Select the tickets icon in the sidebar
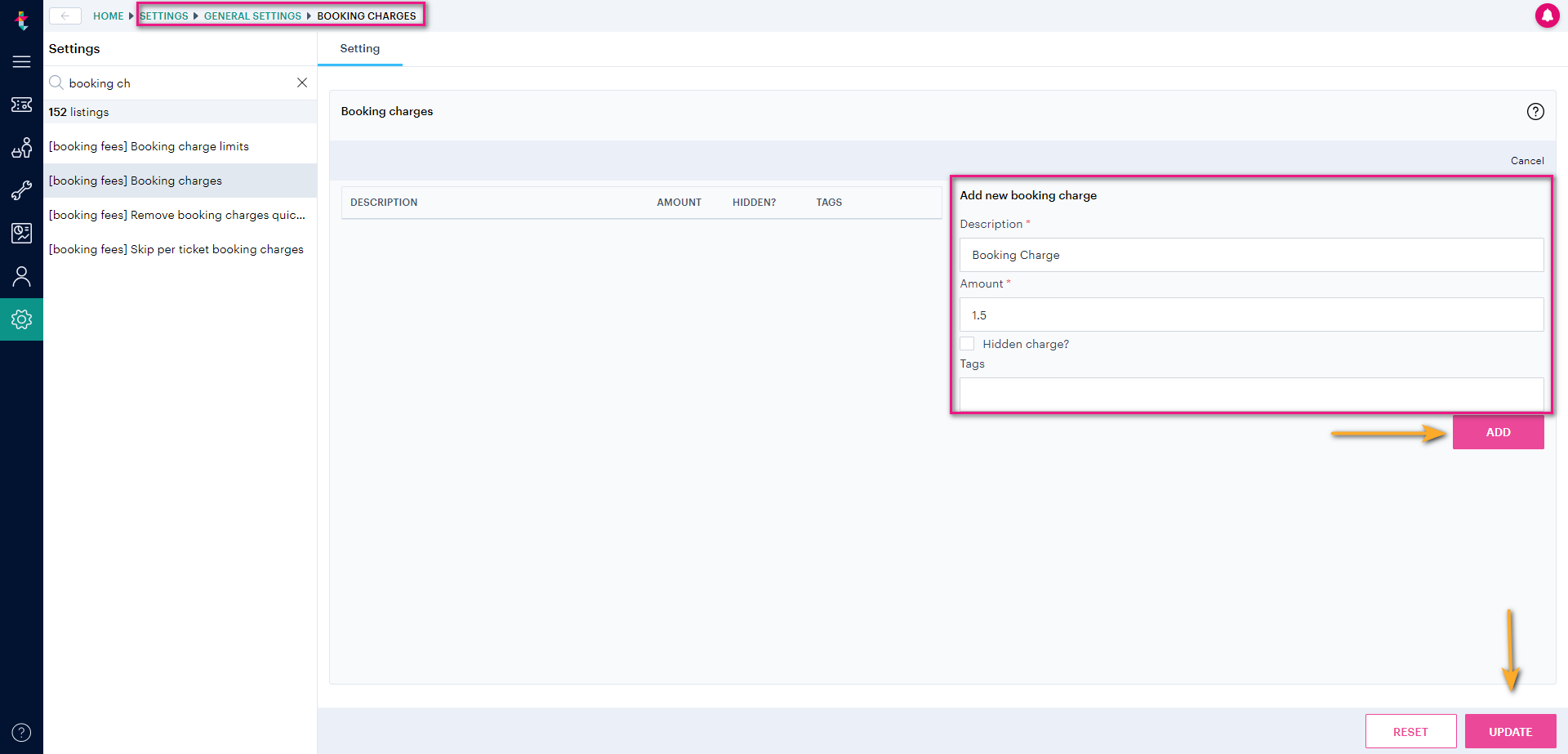Viewport: 1568px width, 754px height. pyautogui.click(x=21, y=105)
